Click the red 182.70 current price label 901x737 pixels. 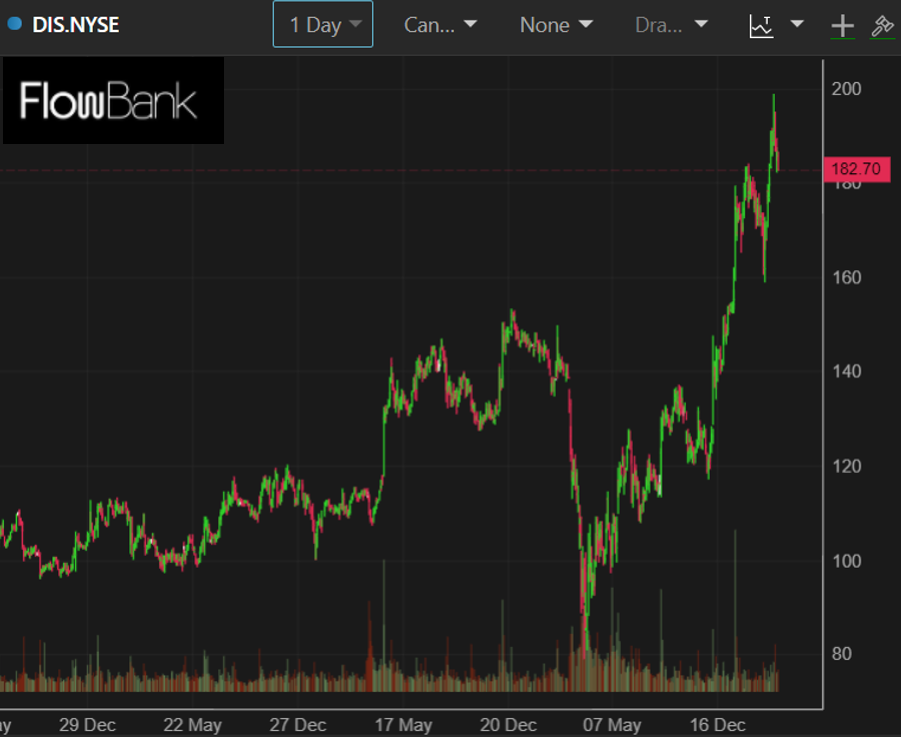pyautogui.click(x=855, y=169)
